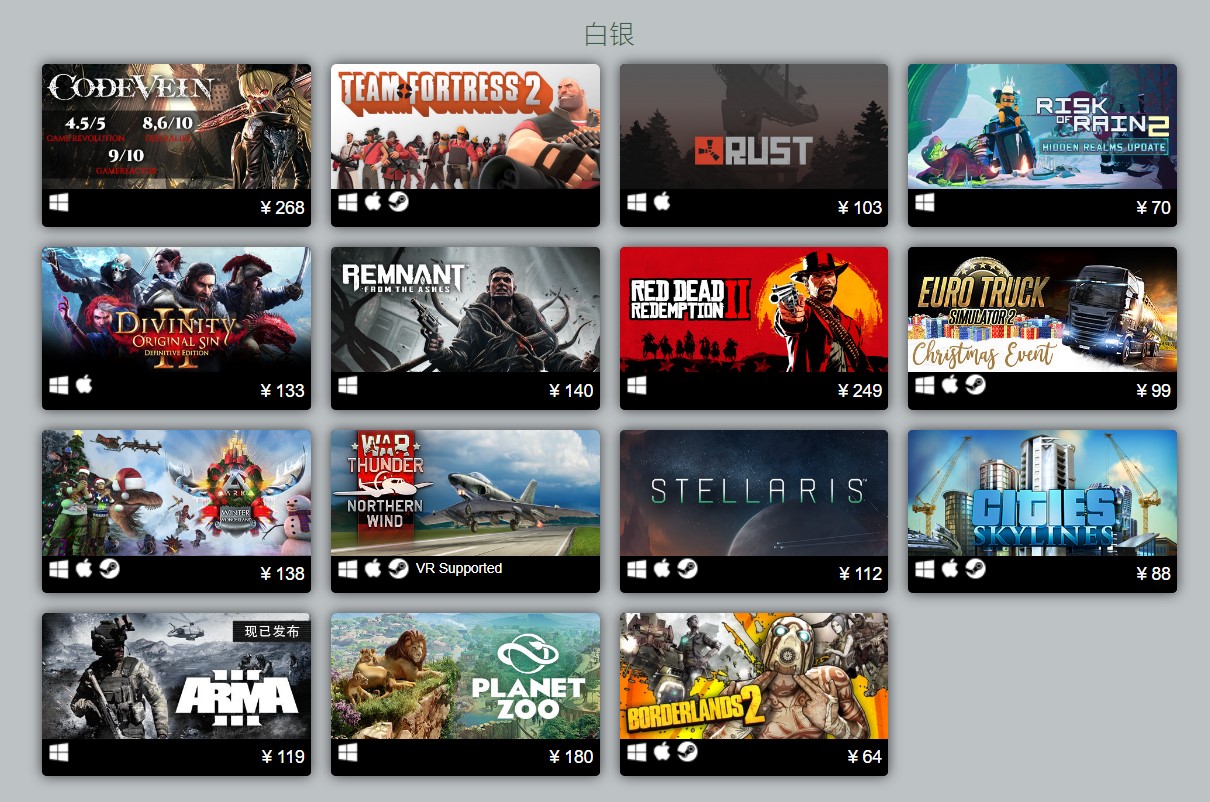Viewport: 1210px width, 802px height.
Task: Click the Windows icon under Code Vein
Action: [x=59, y=202]
